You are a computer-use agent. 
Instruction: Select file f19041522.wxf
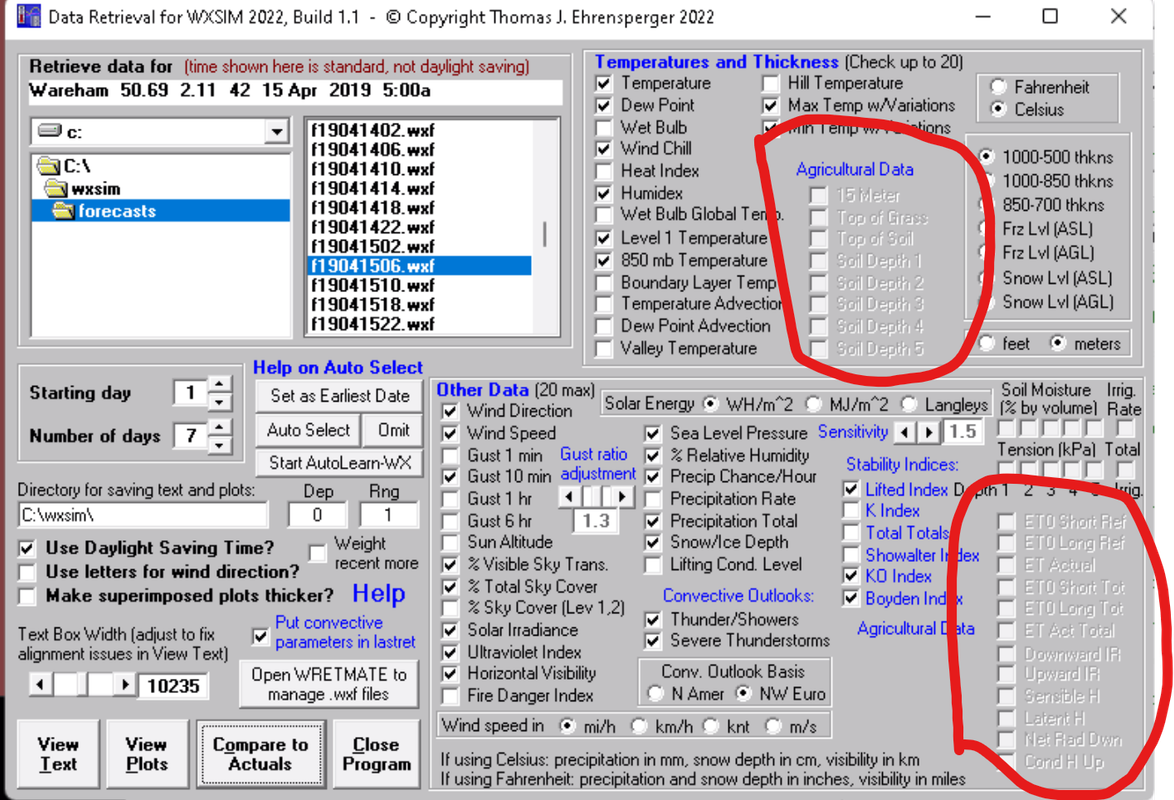pyautogui.click(x=373, y=324)
